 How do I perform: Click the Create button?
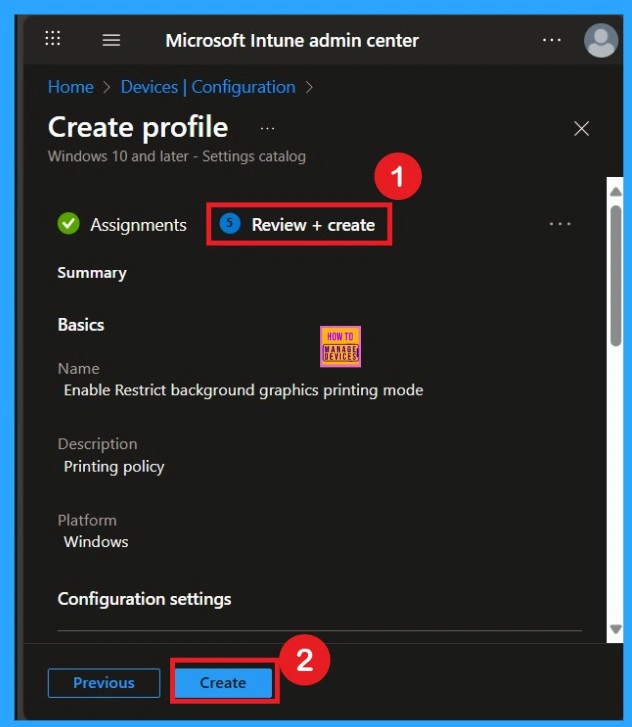(x=223, y=682)
